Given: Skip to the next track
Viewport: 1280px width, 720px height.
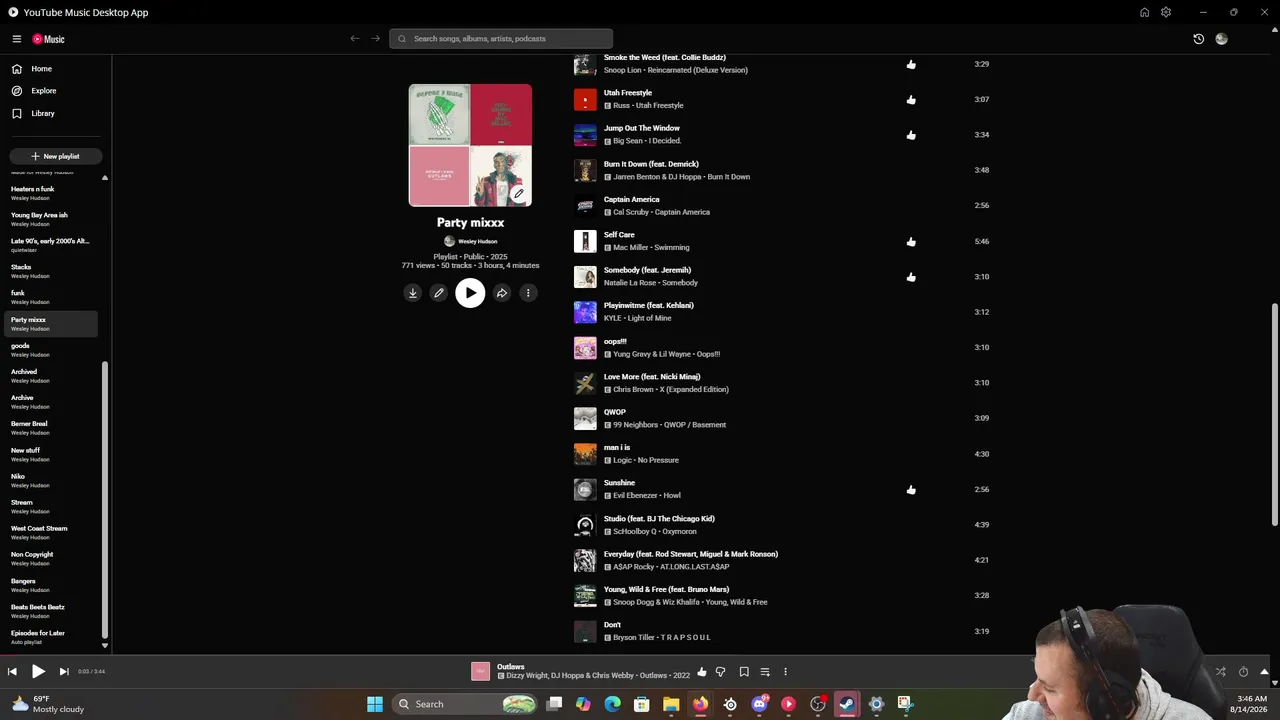Looking at the screenshot, I should point(64,672).
